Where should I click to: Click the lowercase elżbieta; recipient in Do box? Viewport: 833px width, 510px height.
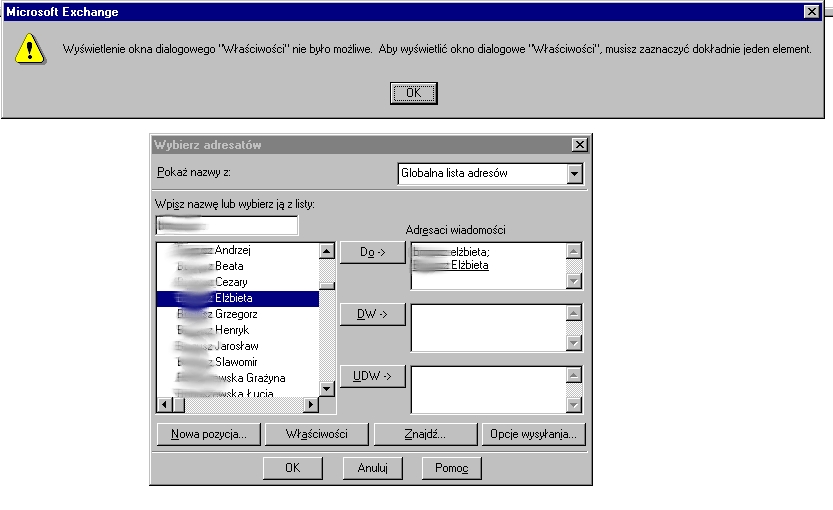452,252
